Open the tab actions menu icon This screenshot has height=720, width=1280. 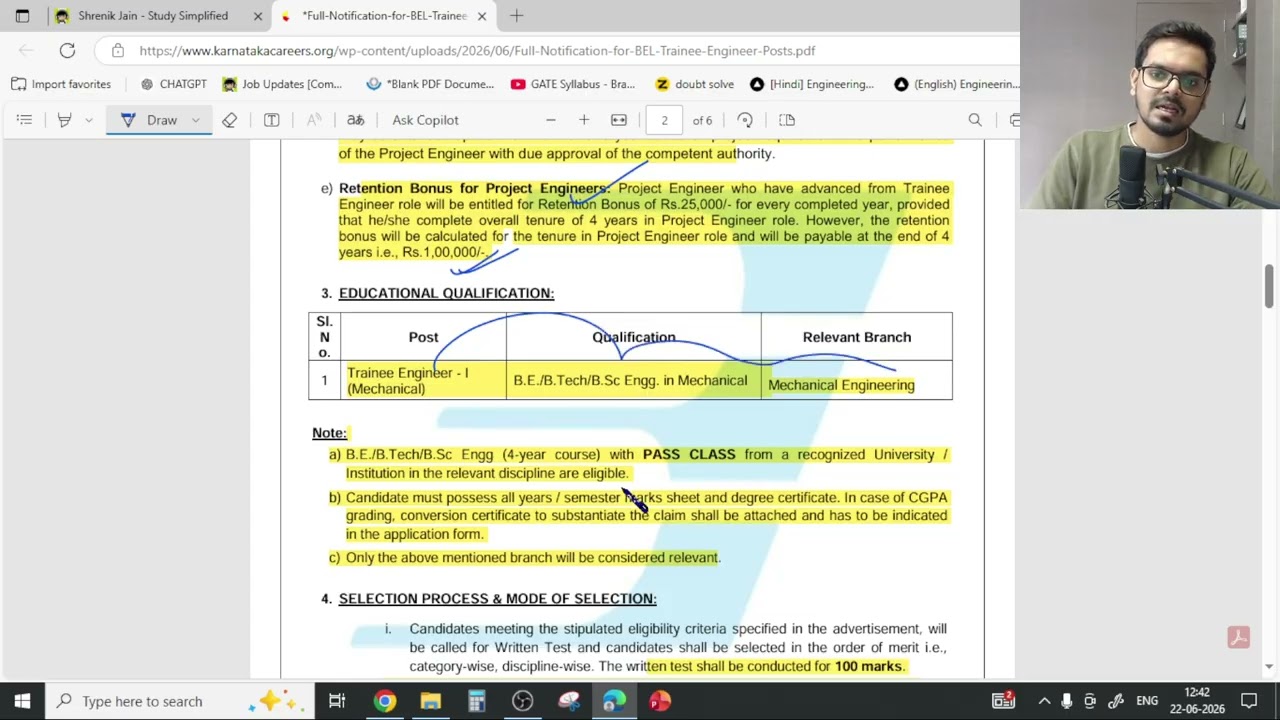pos(22,16)
